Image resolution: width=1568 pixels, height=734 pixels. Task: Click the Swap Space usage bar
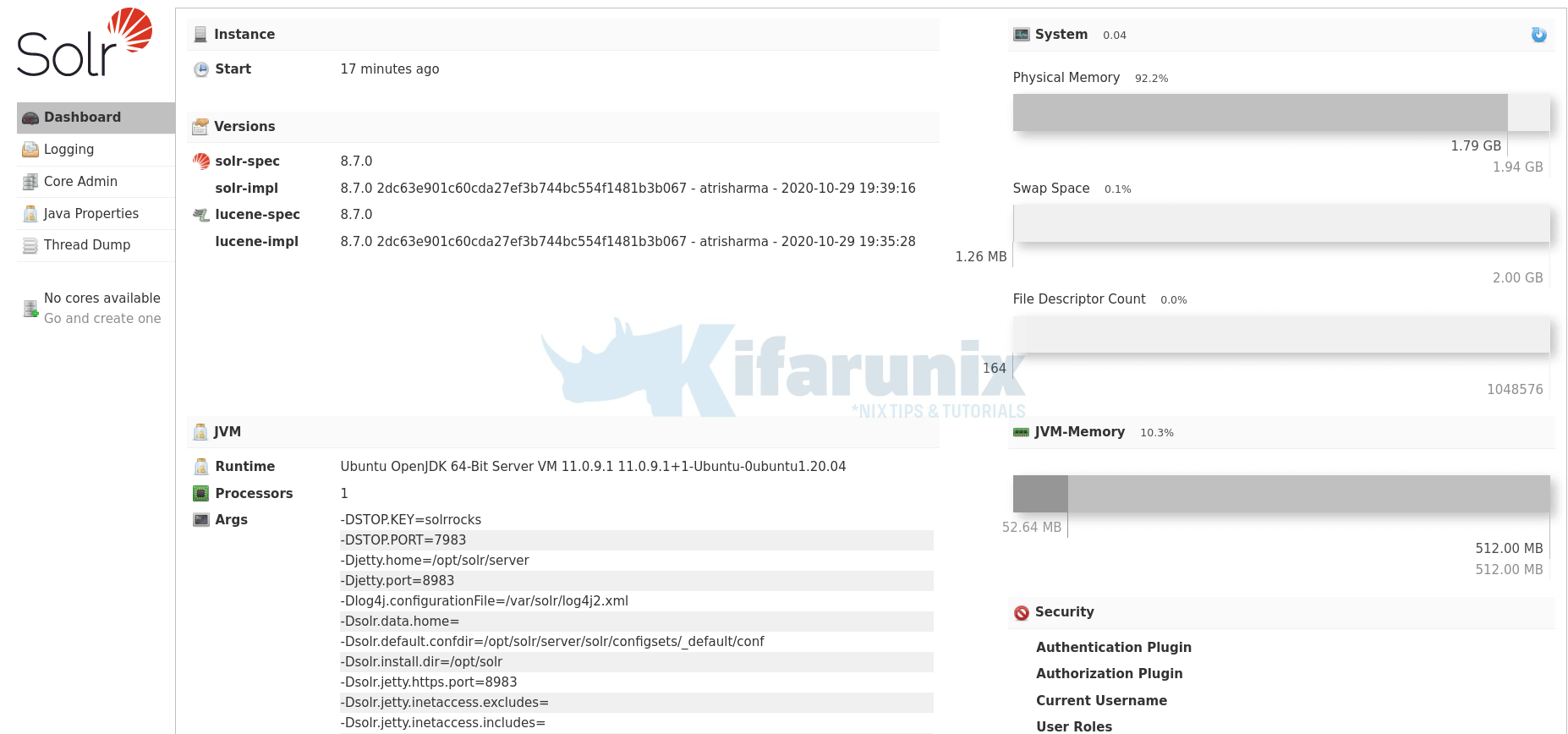pos(1280,224)
